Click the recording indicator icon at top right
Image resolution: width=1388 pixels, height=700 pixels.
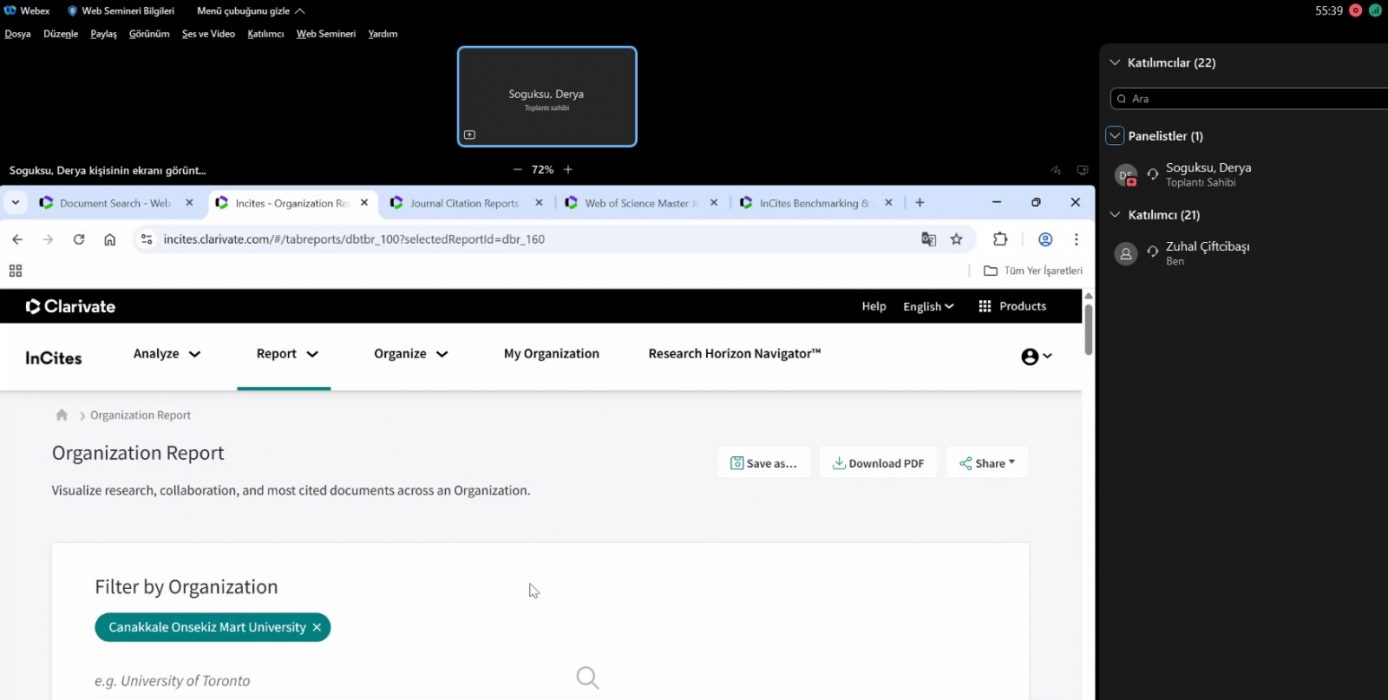(1355, 11)
